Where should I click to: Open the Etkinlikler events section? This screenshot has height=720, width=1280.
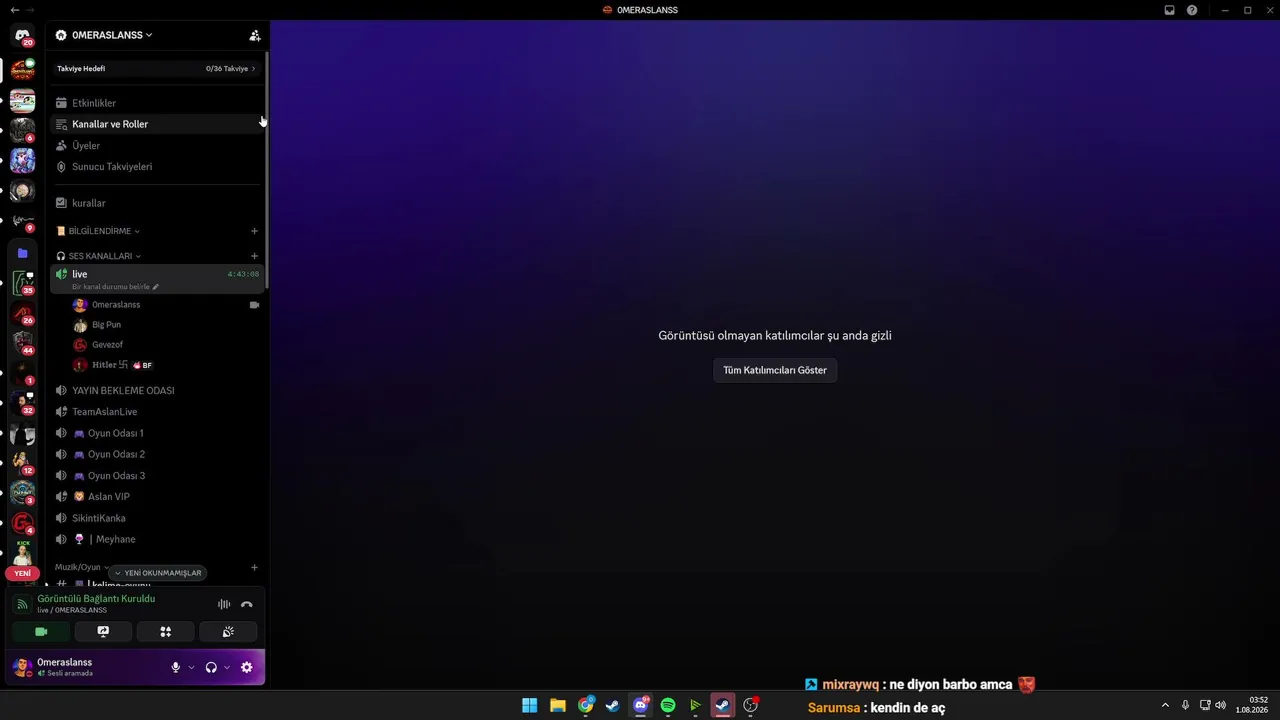click(157, 103)
